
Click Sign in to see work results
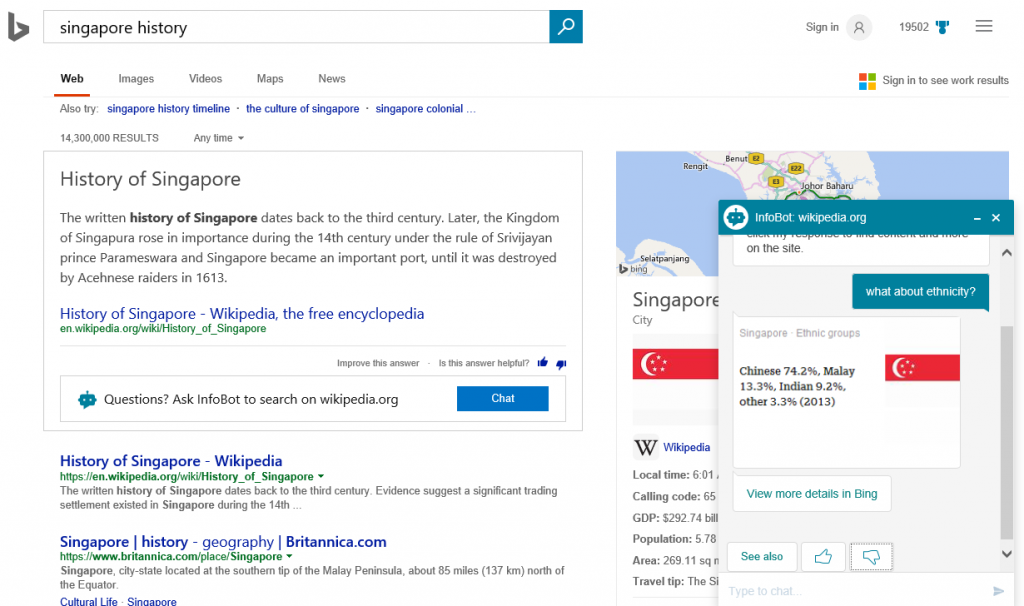click(x=945, y=80)
